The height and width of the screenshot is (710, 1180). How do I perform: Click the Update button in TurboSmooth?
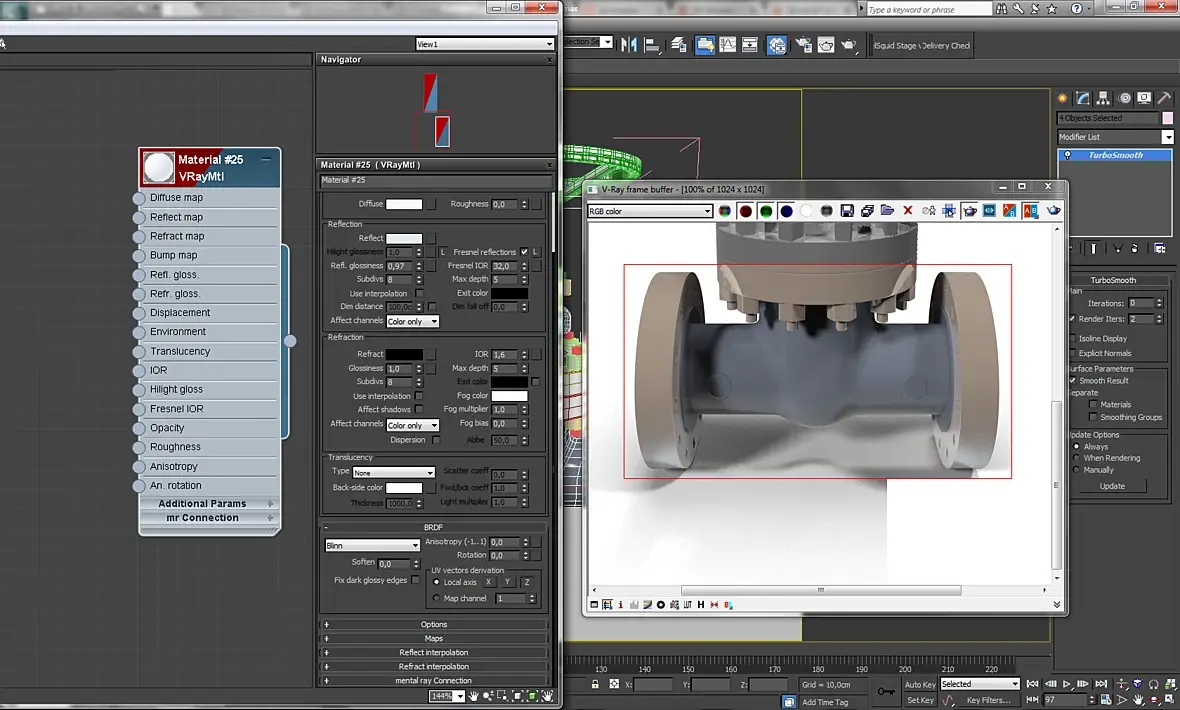pyautogui.click(x=1112, y=486)
